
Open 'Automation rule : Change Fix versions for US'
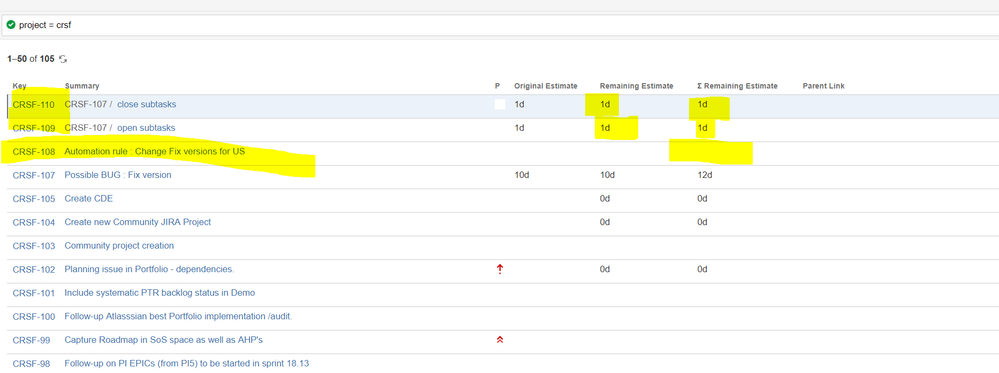[155, 152]
